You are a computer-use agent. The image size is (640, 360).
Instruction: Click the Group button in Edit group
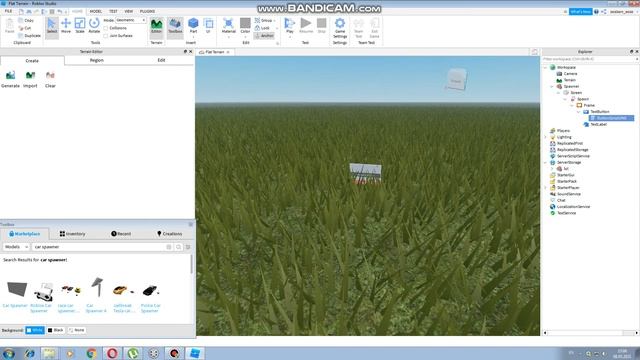click(264, 20)
